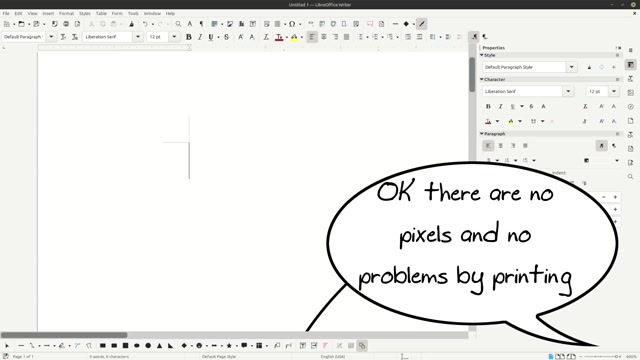Toggle Bold in the formatting toolbar
Viewport: 640px width, 360px height.
coord(189,37)
